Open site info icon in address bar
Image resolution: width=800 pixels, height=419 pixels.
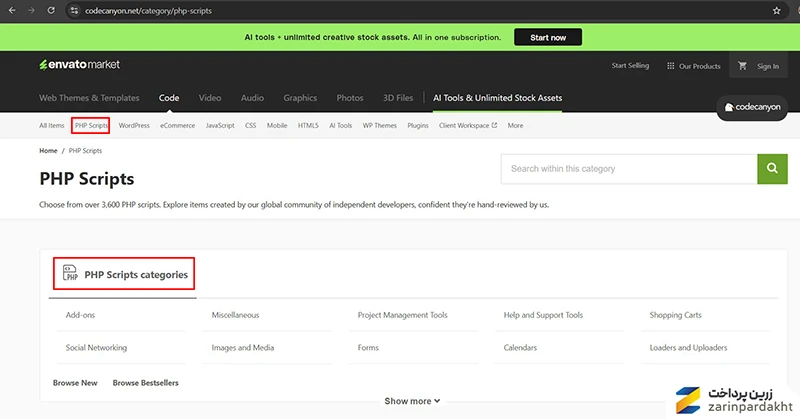point(74,10)
